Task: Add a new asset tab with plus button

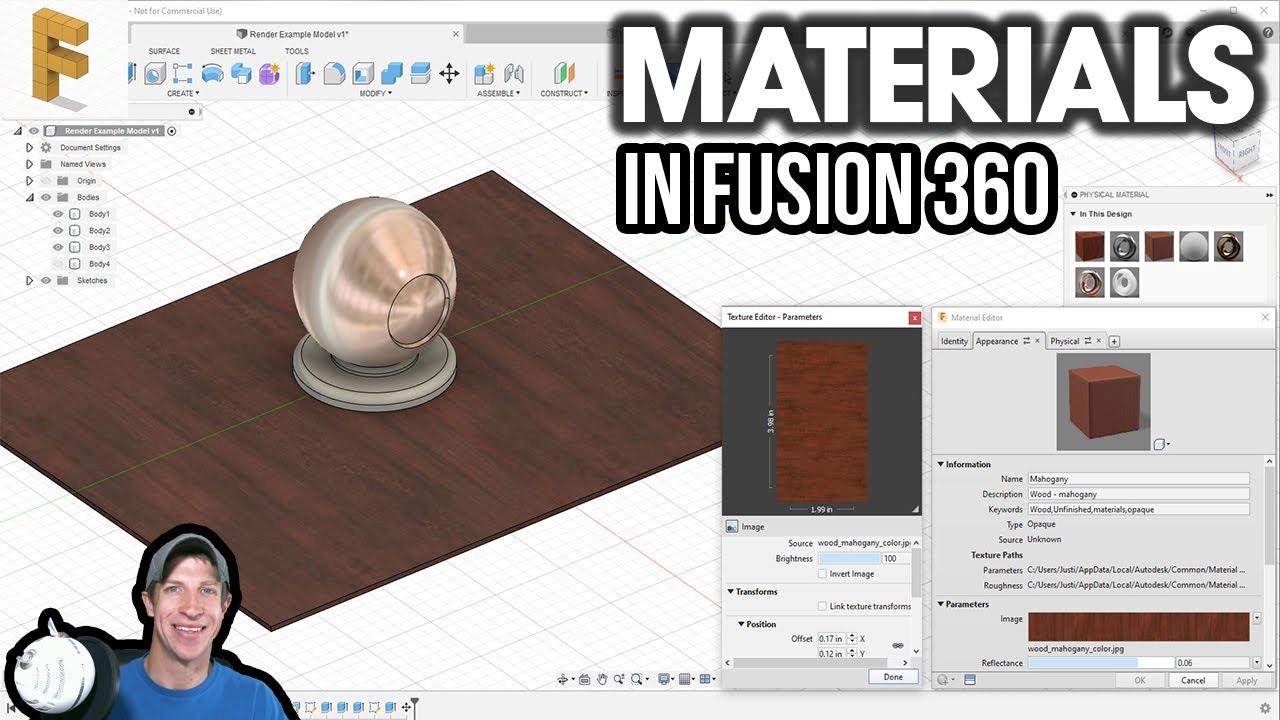Action: tap(1114, 342)
